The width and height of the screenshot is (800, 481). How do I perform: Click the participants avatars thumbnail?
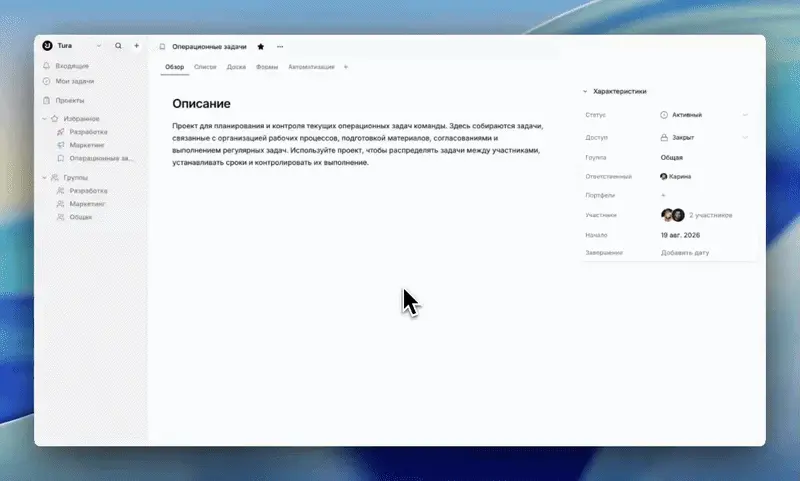[x=672, y=215]
